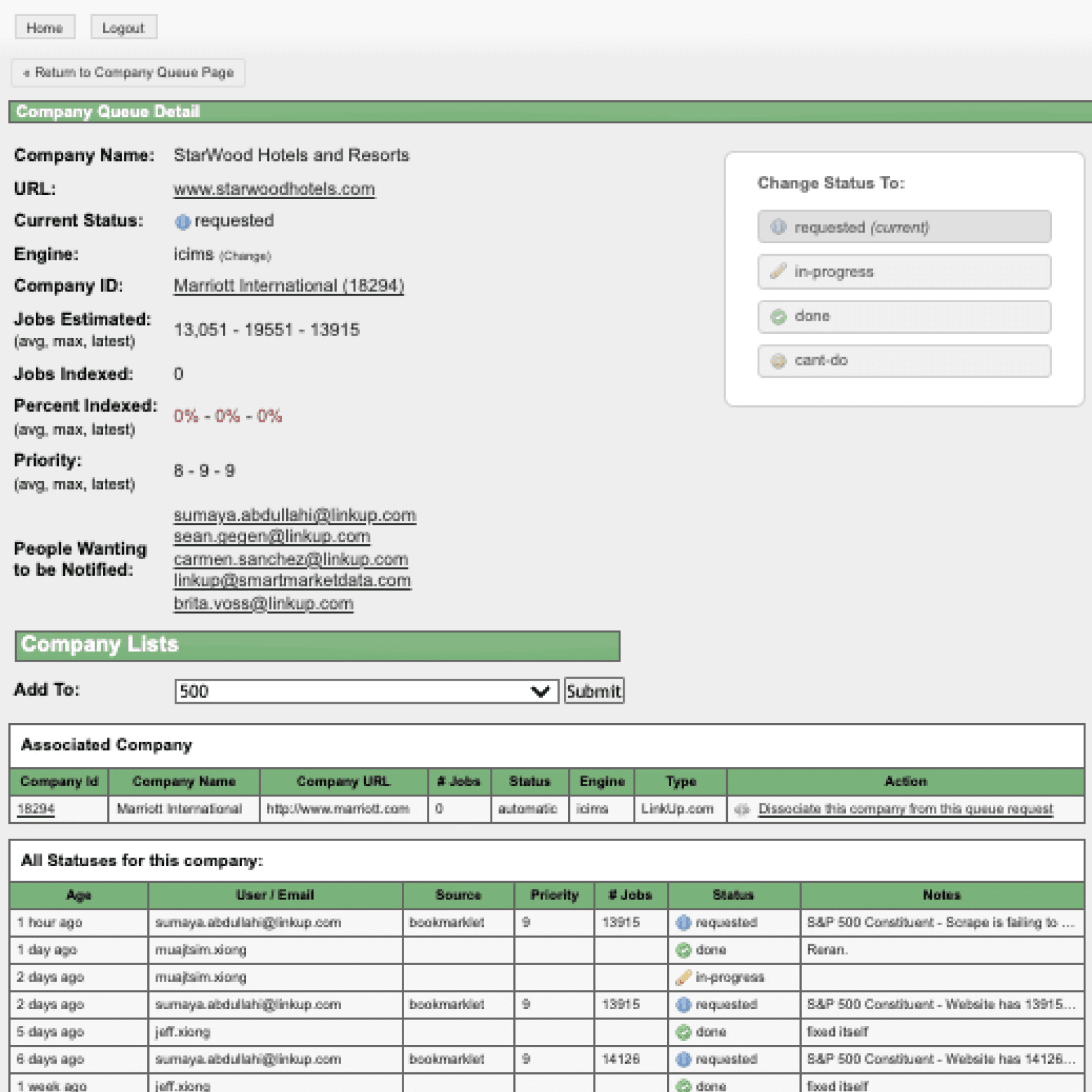1092x1092 pixels.
Task: Click the 14126 jobs cell
Action: coord(631,1060)
